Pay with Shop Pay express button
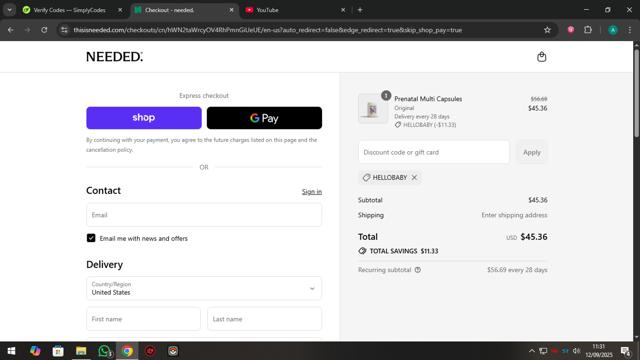The height and width of the screenshot is (360, 640). click(144, 118)
